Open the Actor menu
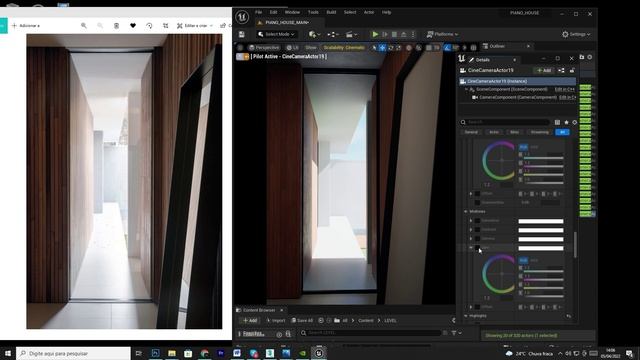 369,12
